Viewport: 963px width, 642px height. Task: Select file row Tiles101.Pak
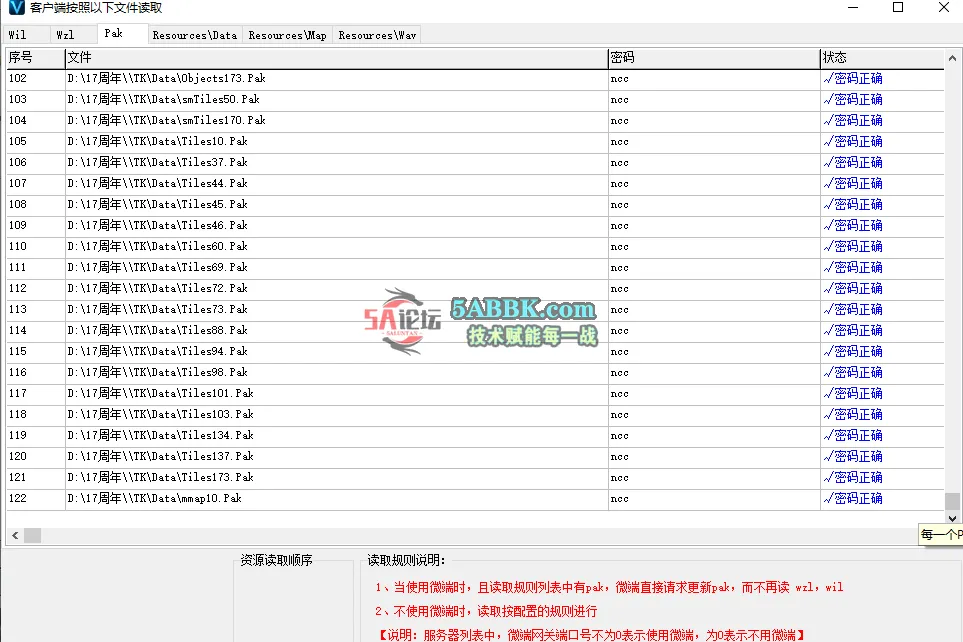pos(475,393)
